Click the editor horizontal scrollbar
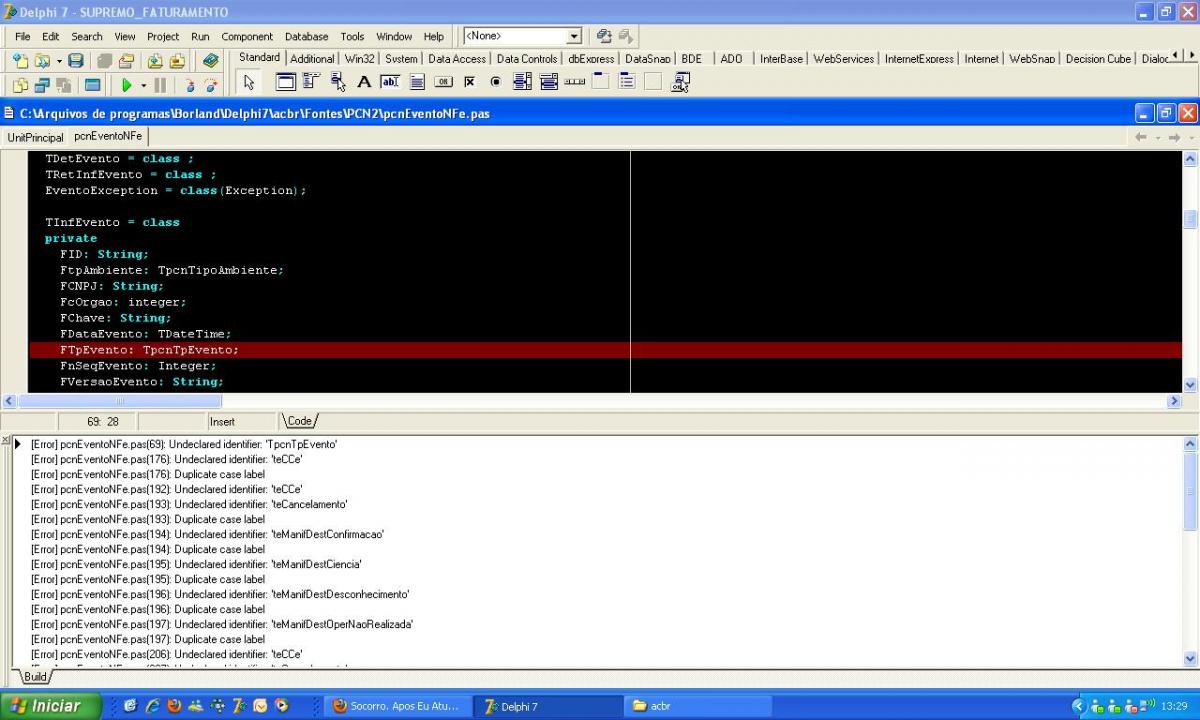The width and height of the screenshot is (1200, 720). click(592, 401)
